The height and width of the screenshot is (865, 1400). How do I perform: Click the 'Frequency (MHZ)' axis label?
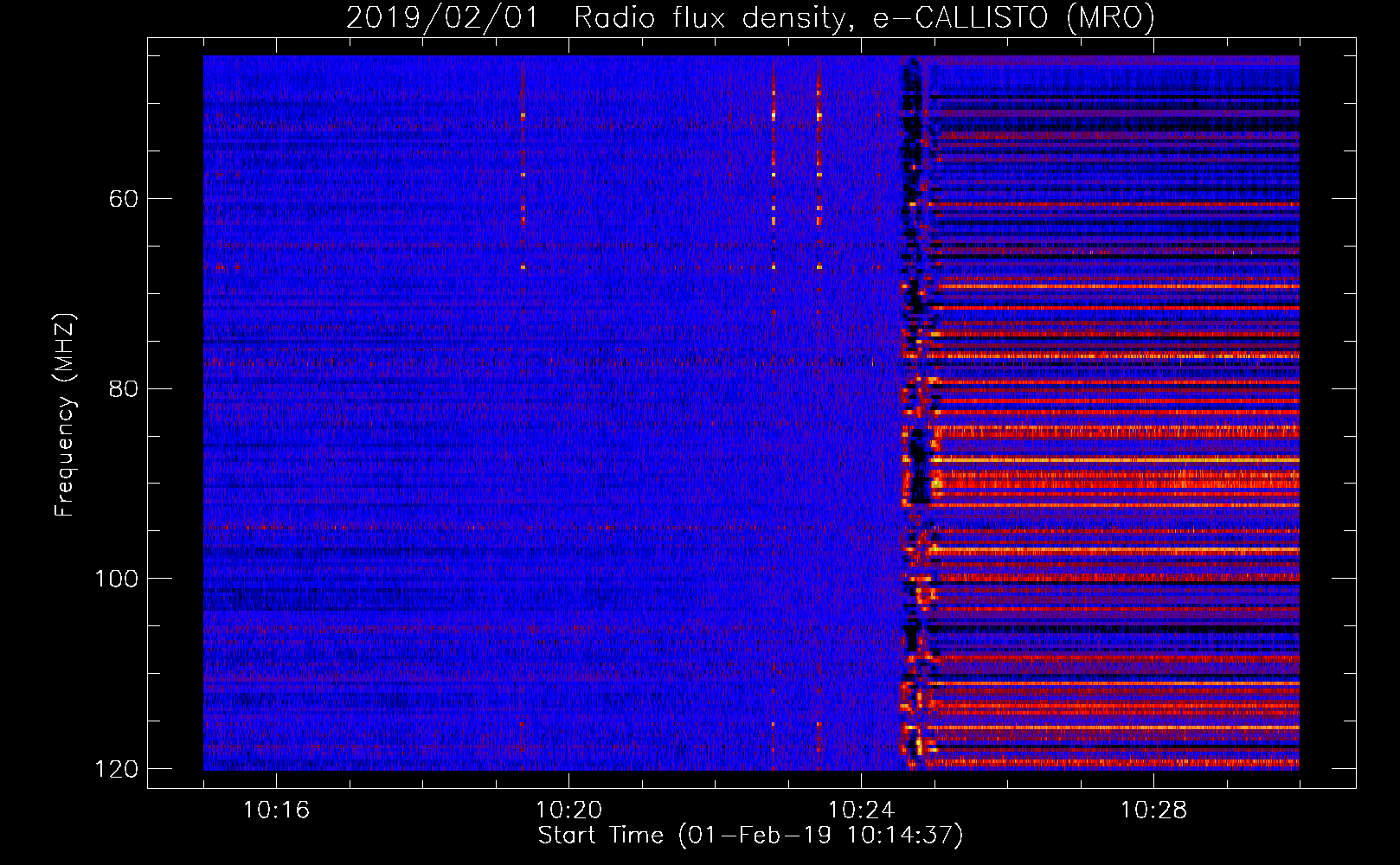[64, 415]
